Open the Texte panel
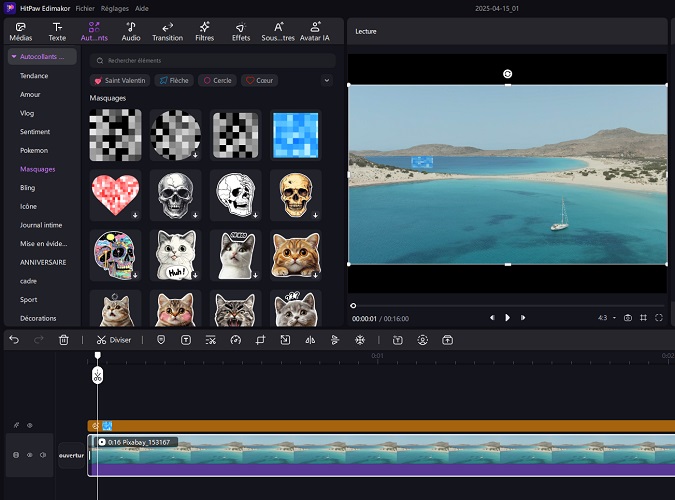Image resolution: width=675 pixels, height=500 pixels. [57, 32]
